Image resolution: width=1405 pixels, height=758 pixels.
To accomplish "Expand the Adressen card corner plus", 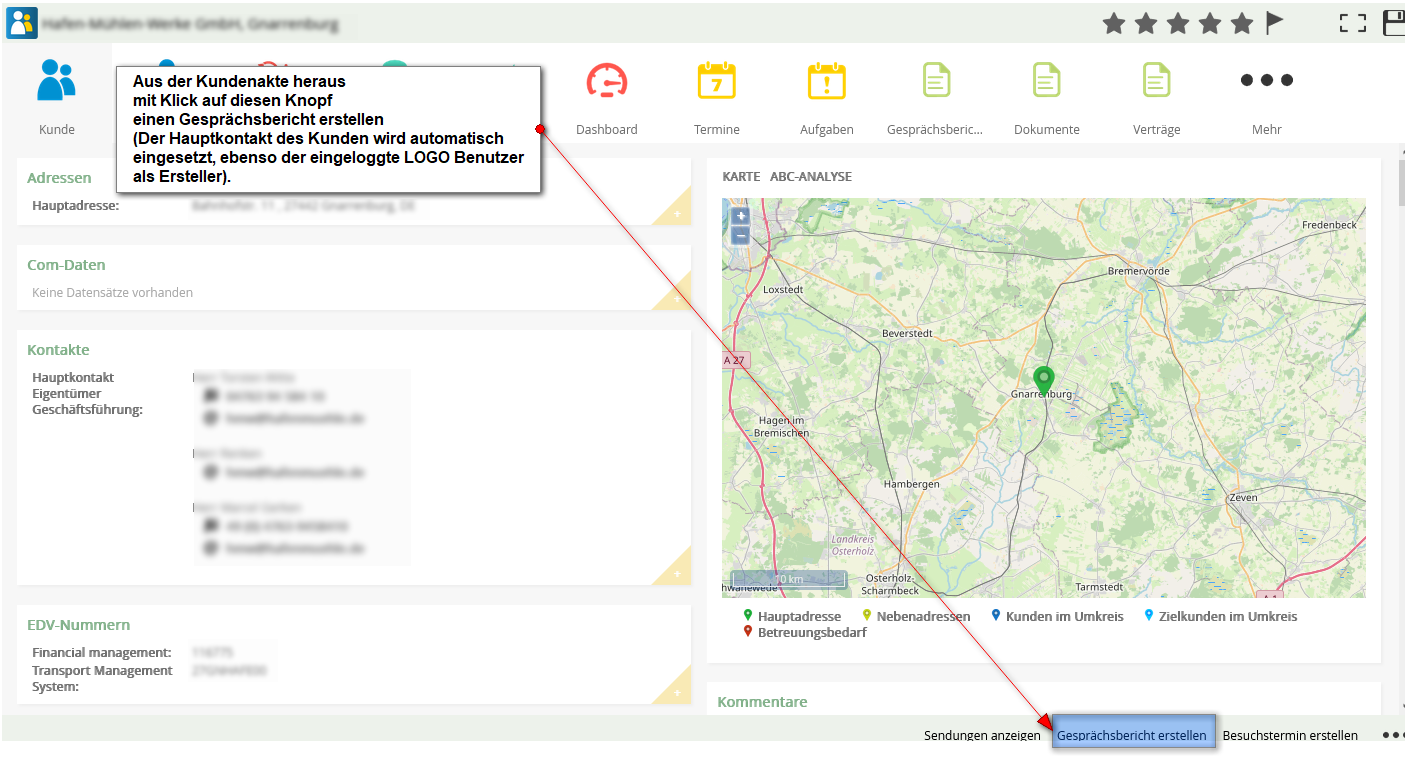I will (x=677, y=213).
